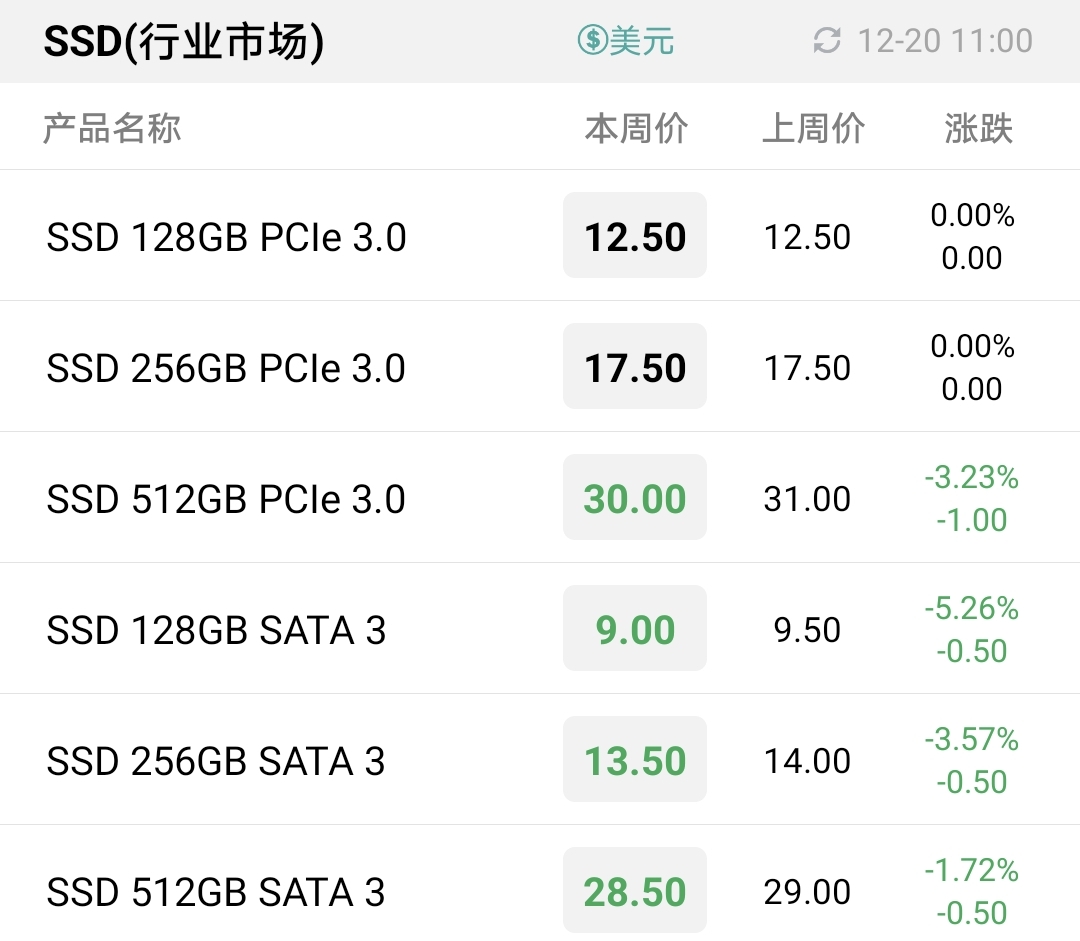The width and height of the screenshot is (1080, 941).
Task: Click the refresh icon beside 12-20 11:00
Action: (827, 41)
